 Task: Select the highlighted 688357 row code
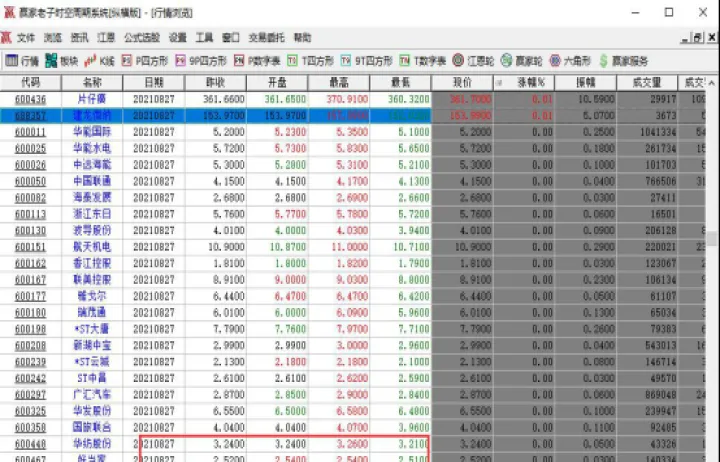[x=30, y=116]
